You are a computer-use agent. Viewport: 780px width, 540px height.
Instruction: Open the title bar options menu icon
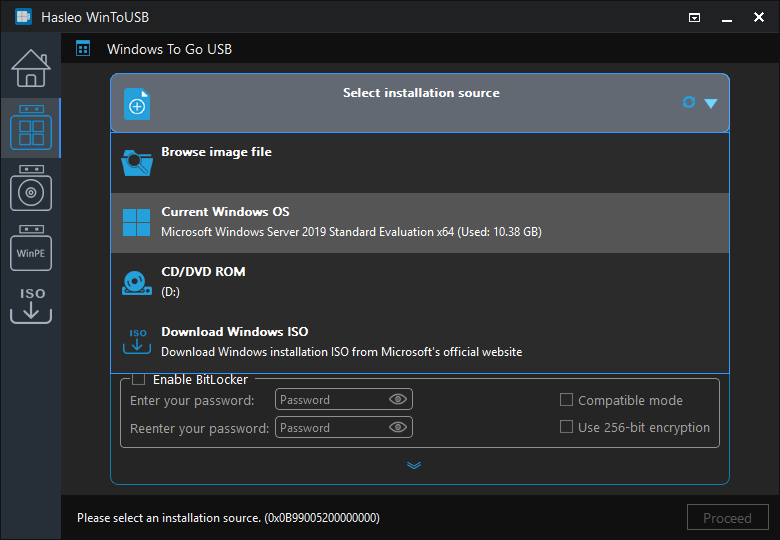(x=694, y=18)
